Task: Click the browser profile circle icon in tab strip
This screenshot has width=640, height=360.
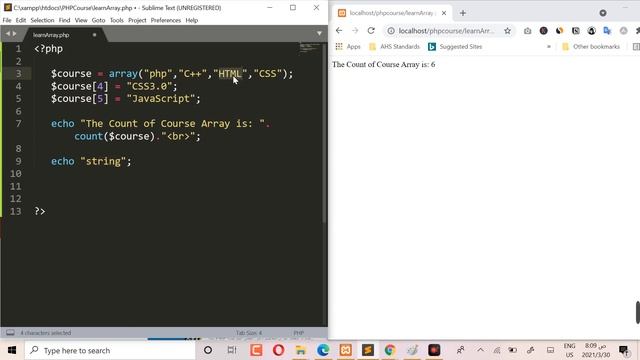Action: click(x=602, y=13)
